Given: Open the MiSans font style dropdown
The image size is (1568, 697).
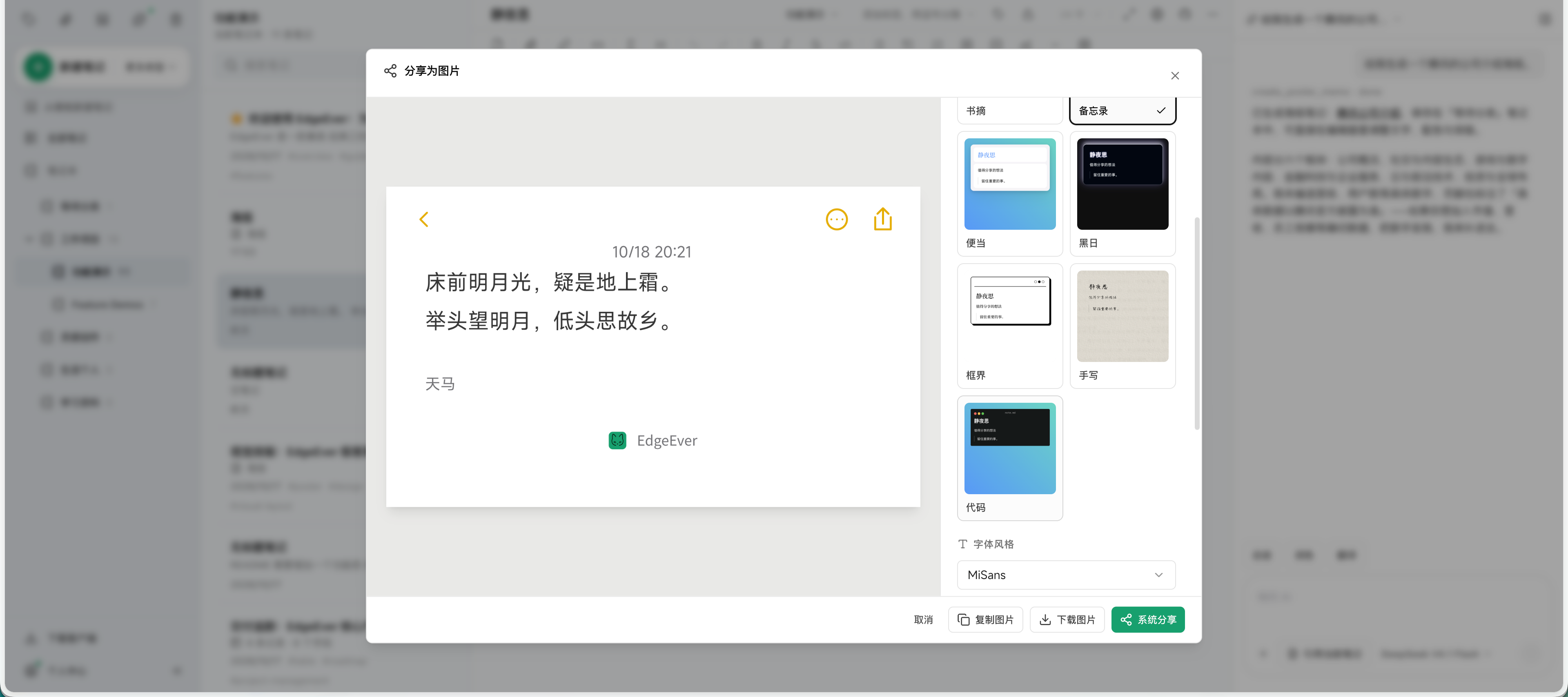Looking at the screenshot, I should pos(1066,575).
